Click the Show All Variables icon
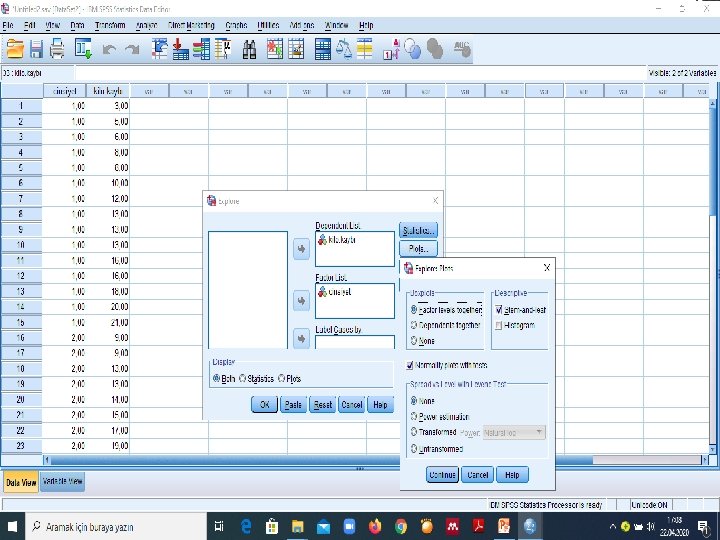This screenshot has height=540, width=720. tap(435, 49)
